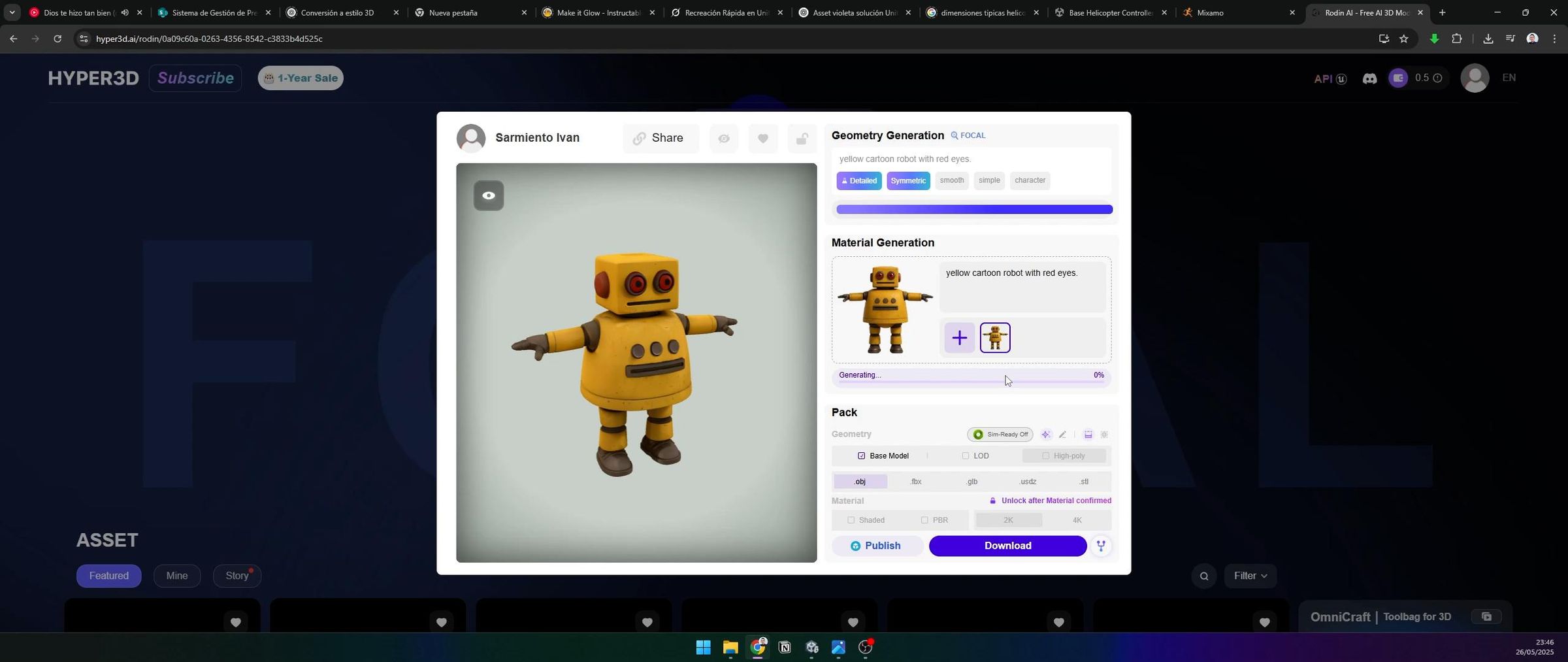Screen dimensions: 1568x662
Task: Click the pencil edit icon in Geometry row
Action: (1062, 435)
